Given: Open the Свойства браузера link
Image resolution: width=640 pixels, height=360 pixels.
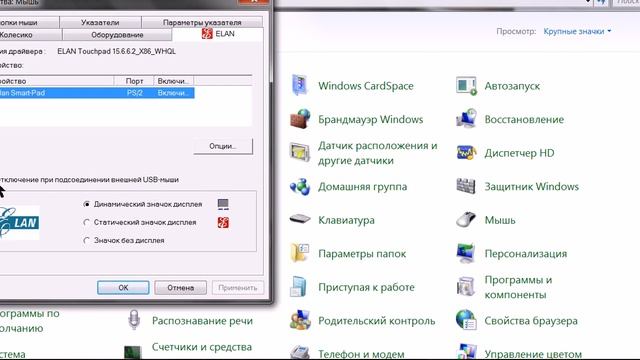Looking at the screenshot, I should coord(531,321).
